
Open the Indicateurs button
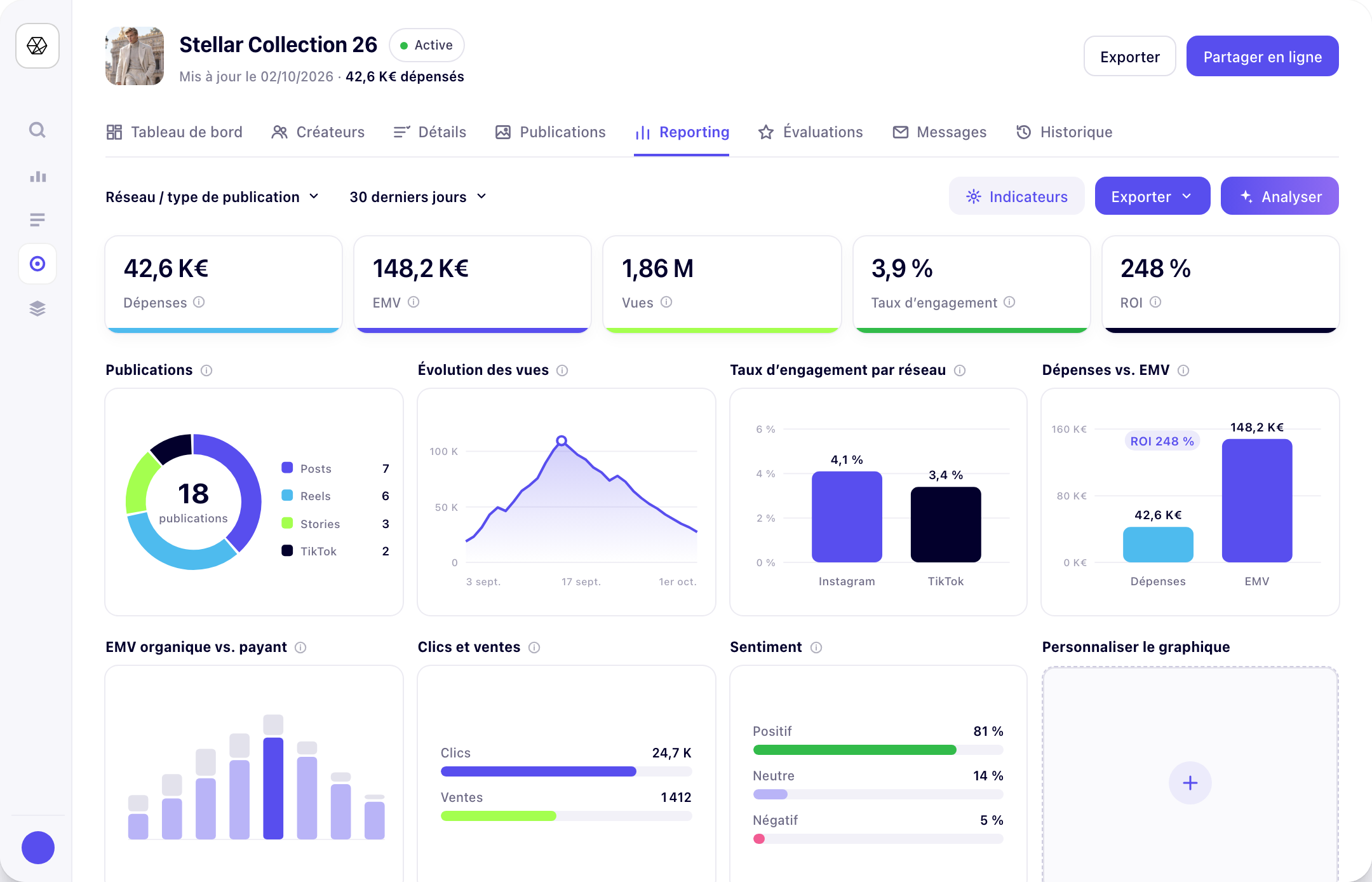tap(1016, 196)
